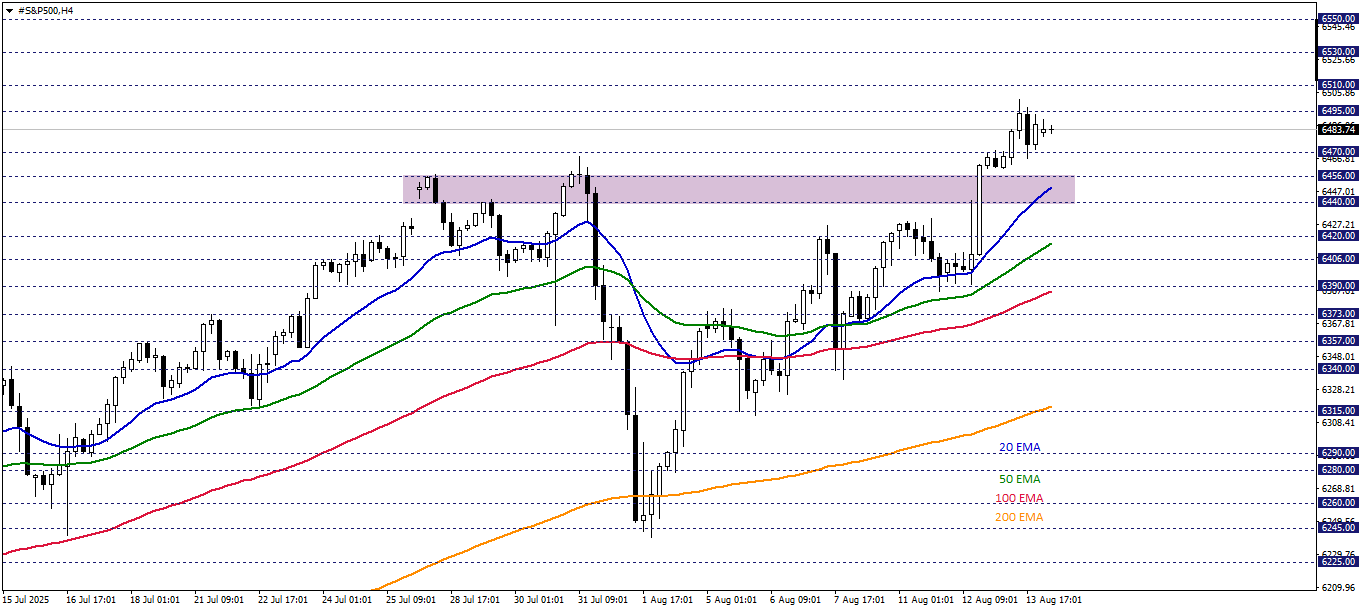The height and width of the screenshot is (611, 1362).
Task: Select the 6420.00 price level label
Action: (1338, 235)
